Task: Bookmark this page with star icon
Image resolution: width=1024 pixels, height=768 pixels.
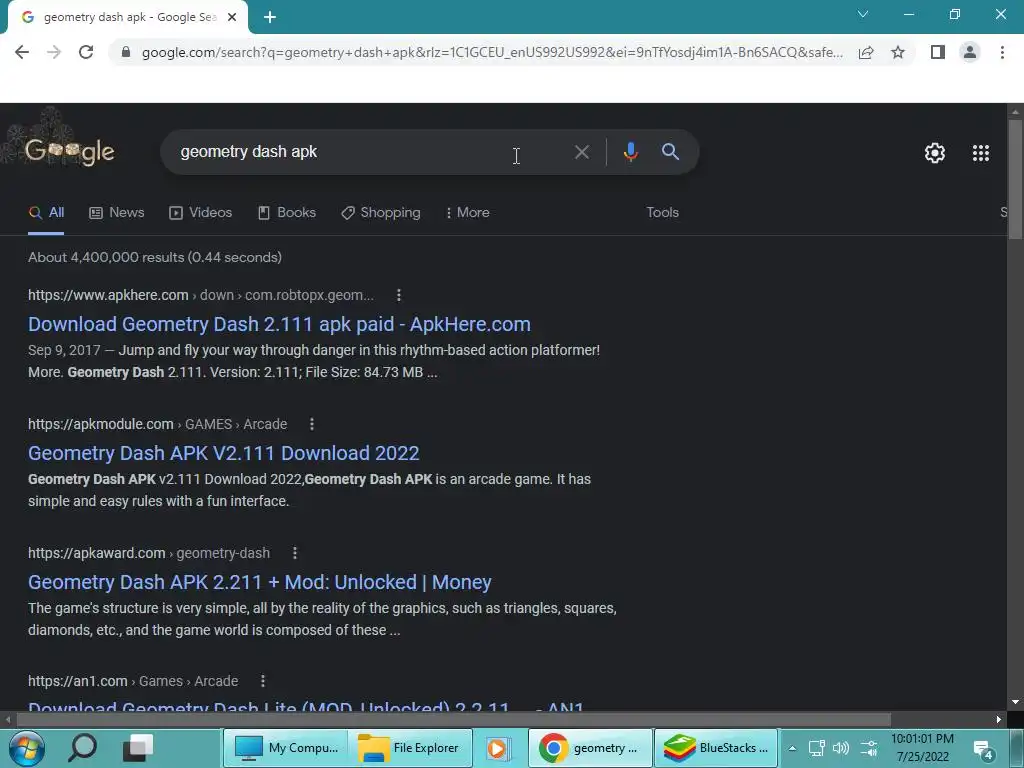Action: pyautogui.click(x=898, y=52)
